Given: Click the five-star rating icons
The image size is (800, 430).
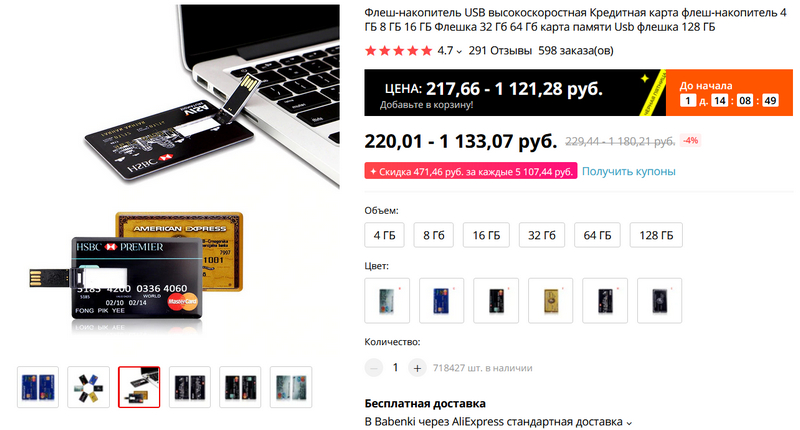Looking at the screenshot, I should (x=398, y=50).
